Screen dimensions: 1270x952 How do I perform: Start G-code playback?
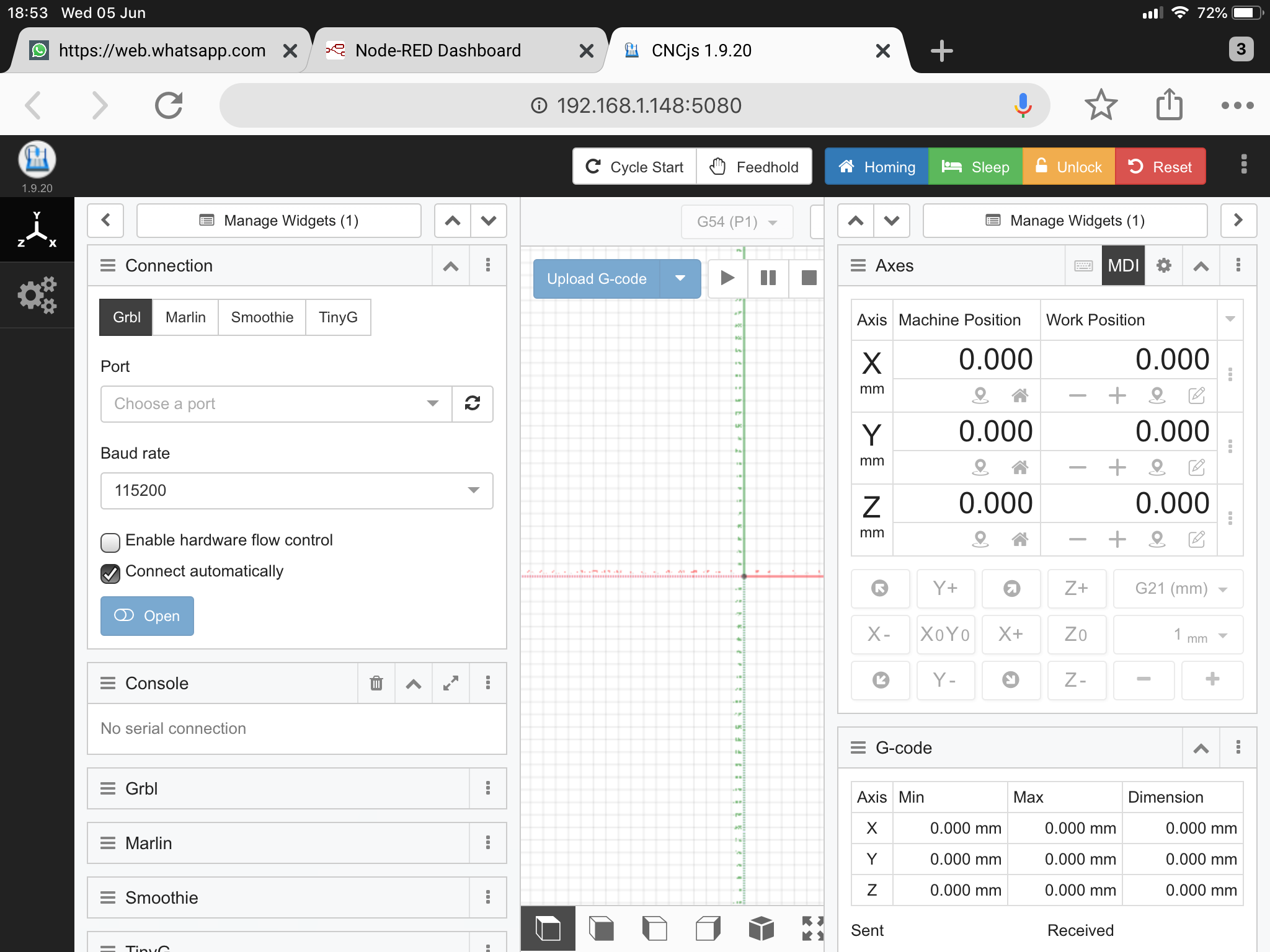click(727, 278)
